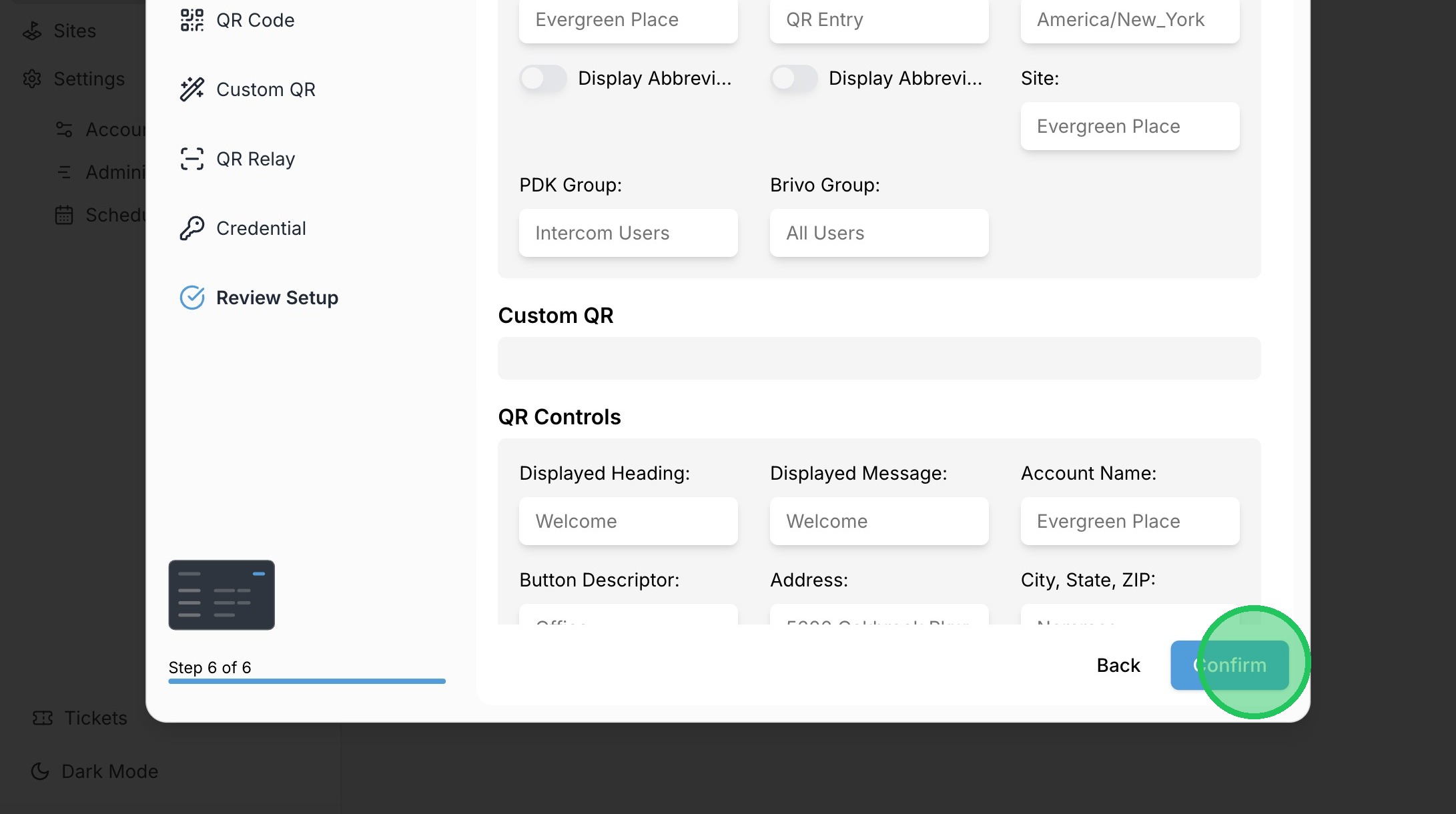
Task: Click the Displayed Heading Welcome field
Action: pos(628,521)
